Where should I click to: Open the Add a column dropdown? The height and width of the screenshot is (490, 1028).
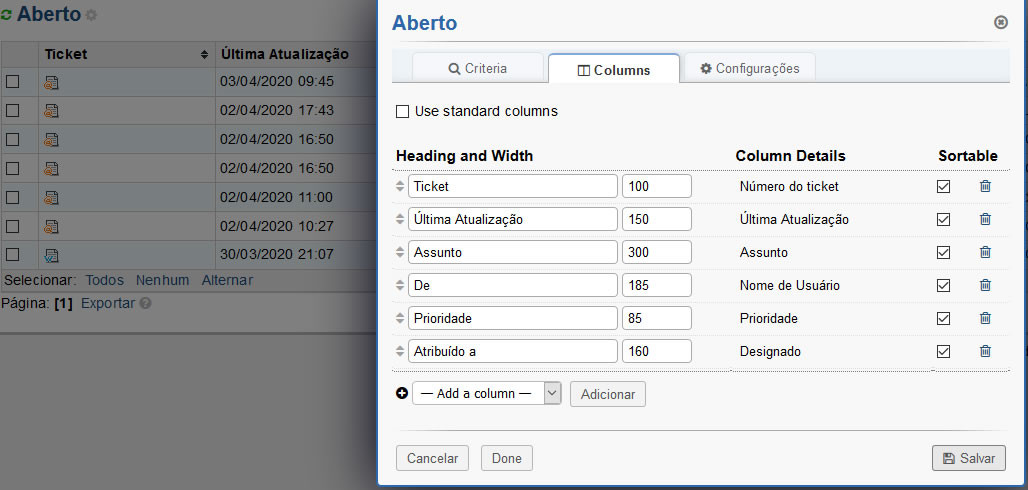[486, 394]
